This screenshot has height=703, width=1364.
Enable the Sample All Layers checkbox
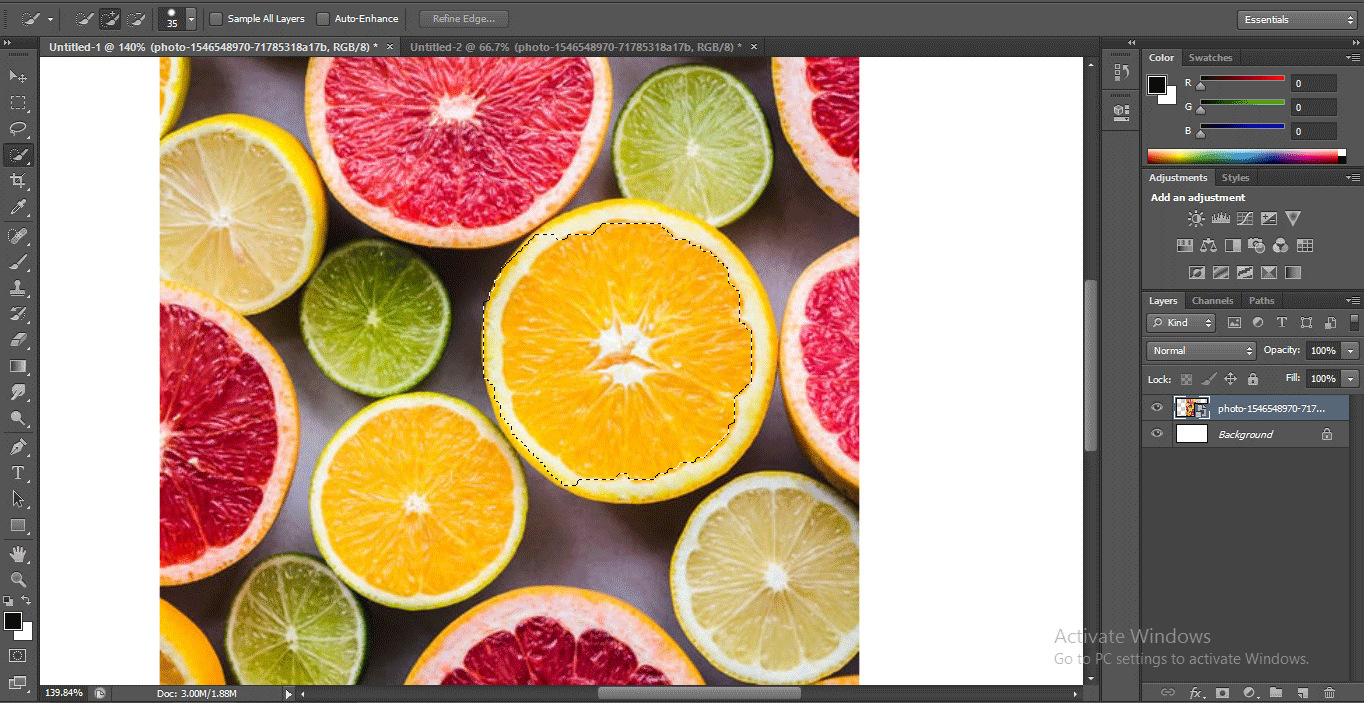click(x=216, y=19)
